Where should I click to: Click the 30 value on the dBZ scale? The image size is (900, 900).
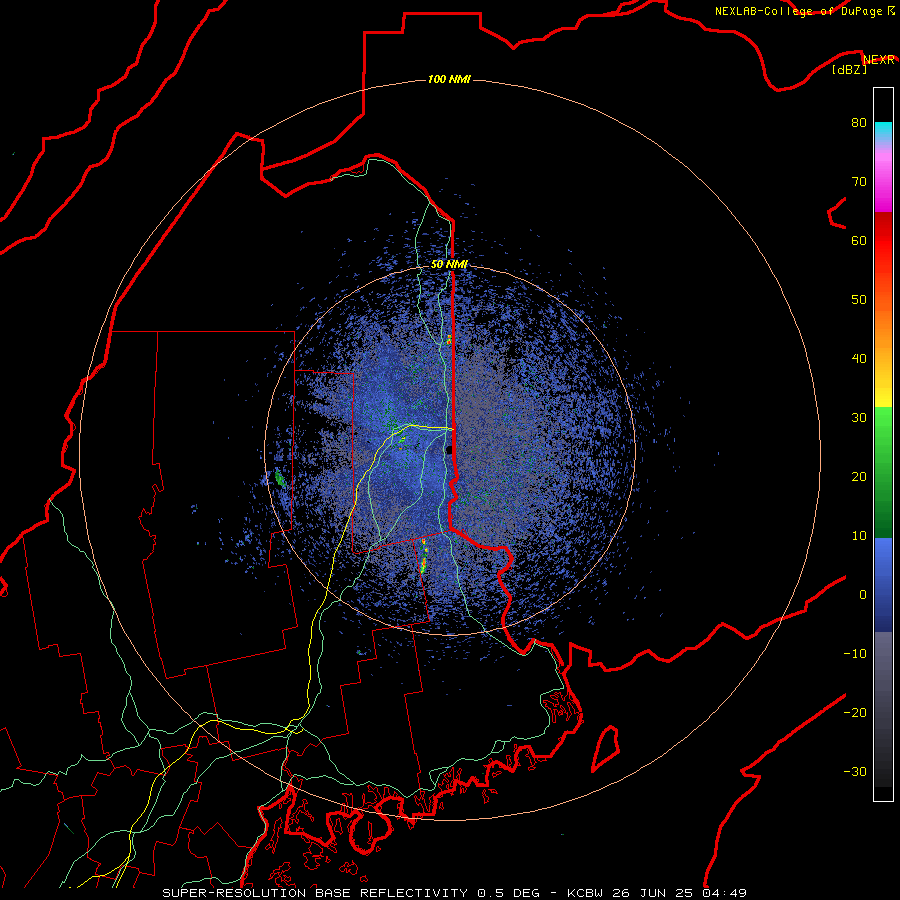[859, 418]
